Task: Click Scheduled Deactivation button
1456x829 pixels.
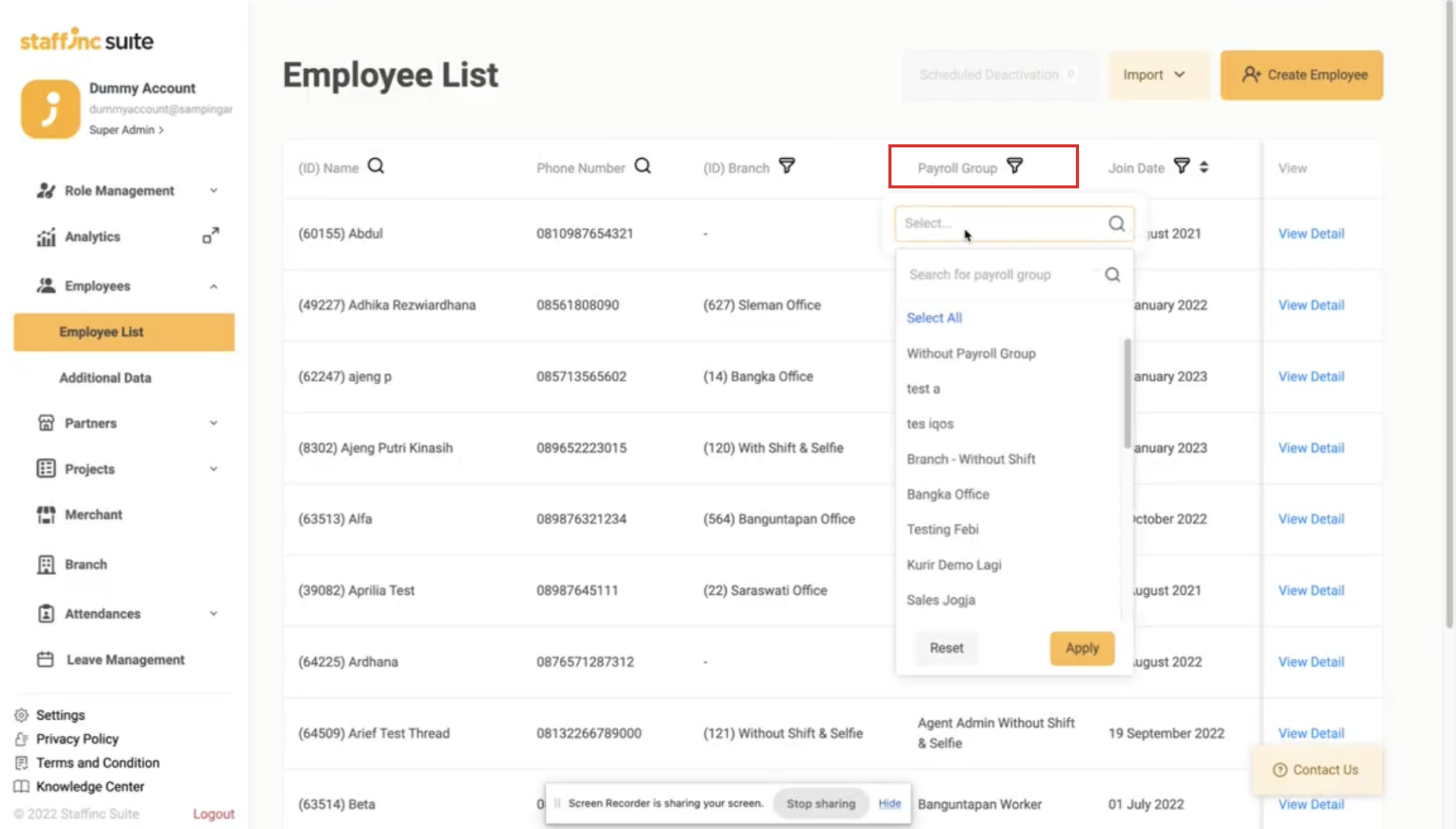Action: 1000,75
